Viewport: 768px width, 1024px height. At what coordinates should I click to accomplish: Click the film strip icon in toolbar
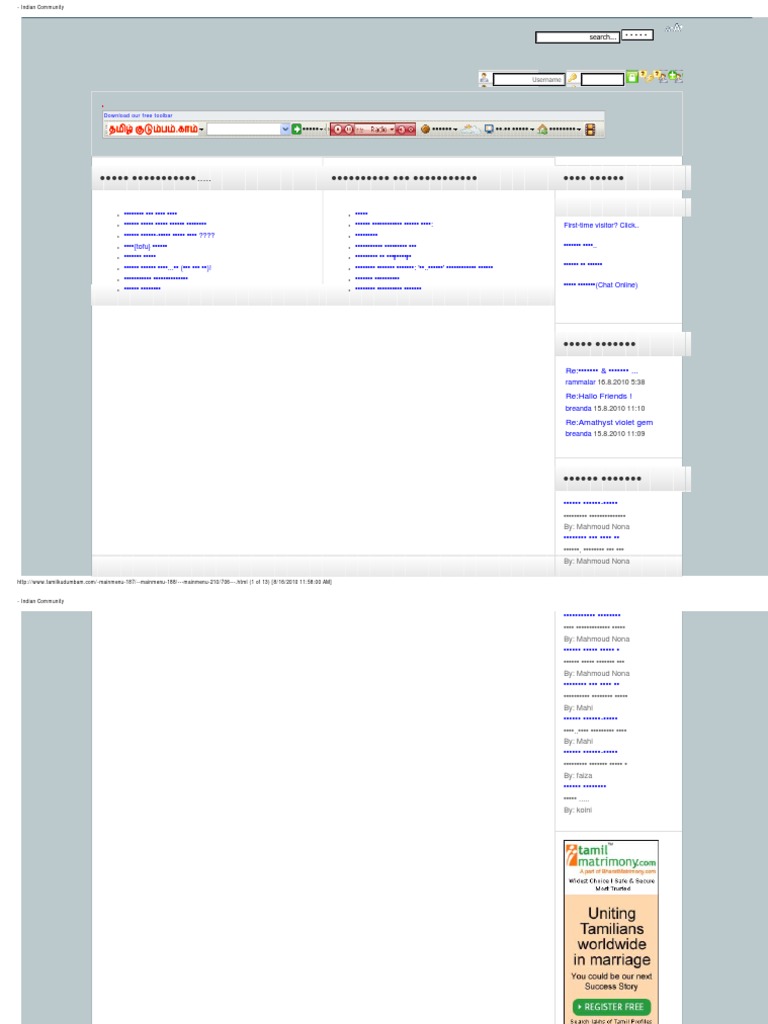tap(590, 129)
